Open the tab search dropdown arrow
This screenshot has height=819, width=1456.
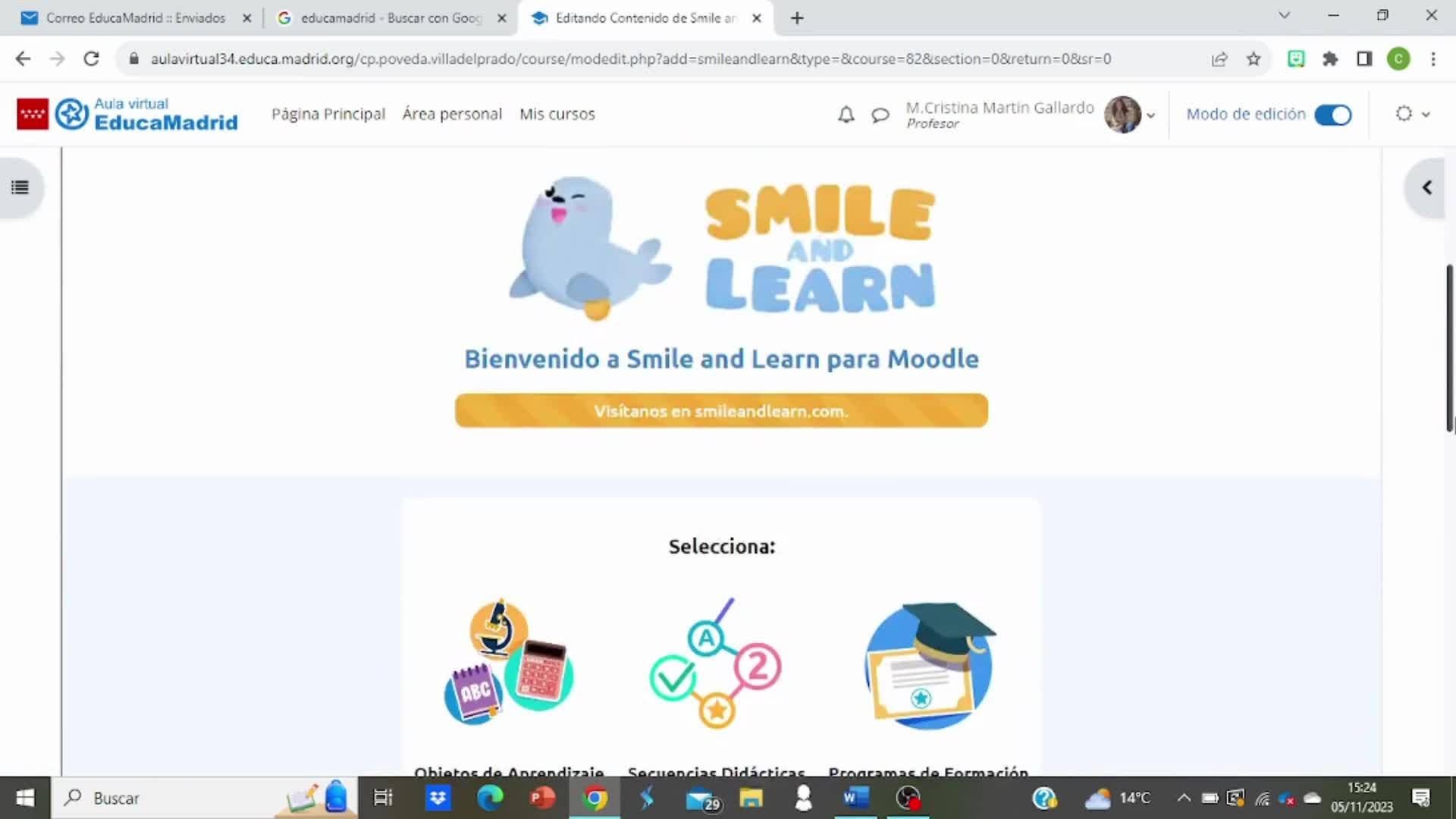pyautogui.click(x=1284, y=15)
